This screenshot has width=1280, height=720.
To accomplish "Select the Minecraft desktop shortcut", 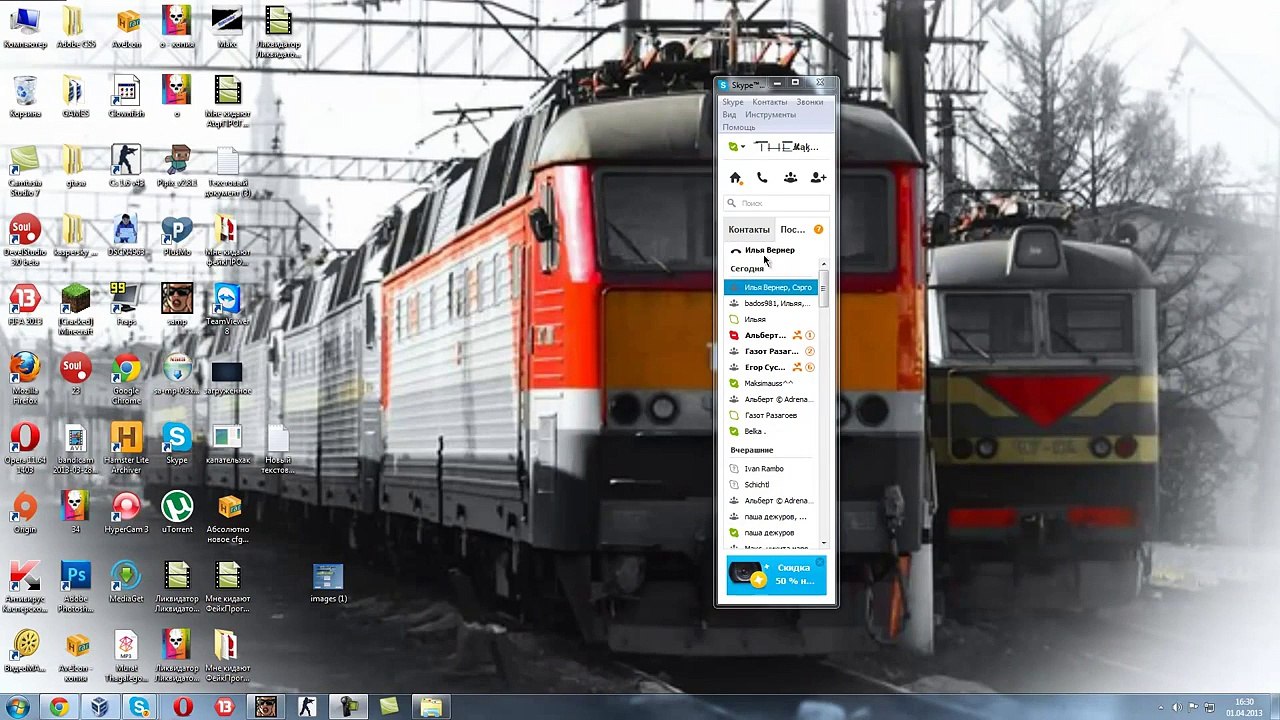I will [75, 309].
